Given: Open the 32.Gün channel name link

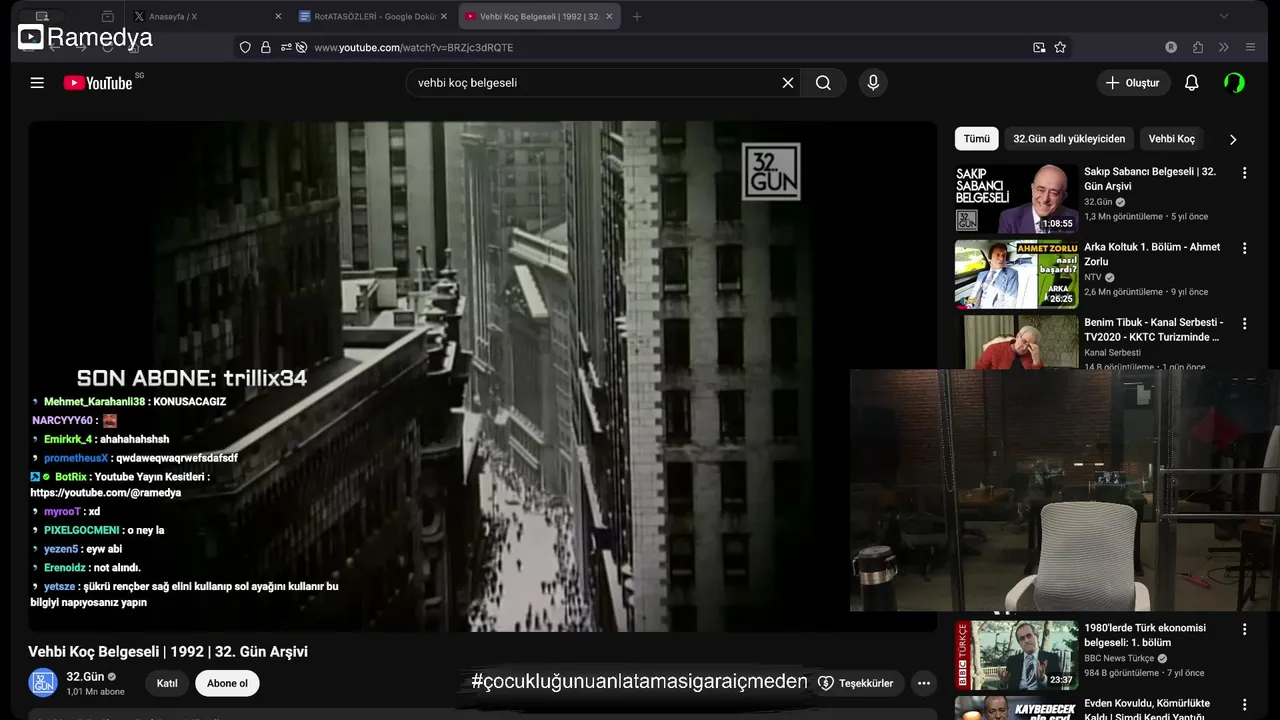Looking at the screenshot, I should [85, 677].
